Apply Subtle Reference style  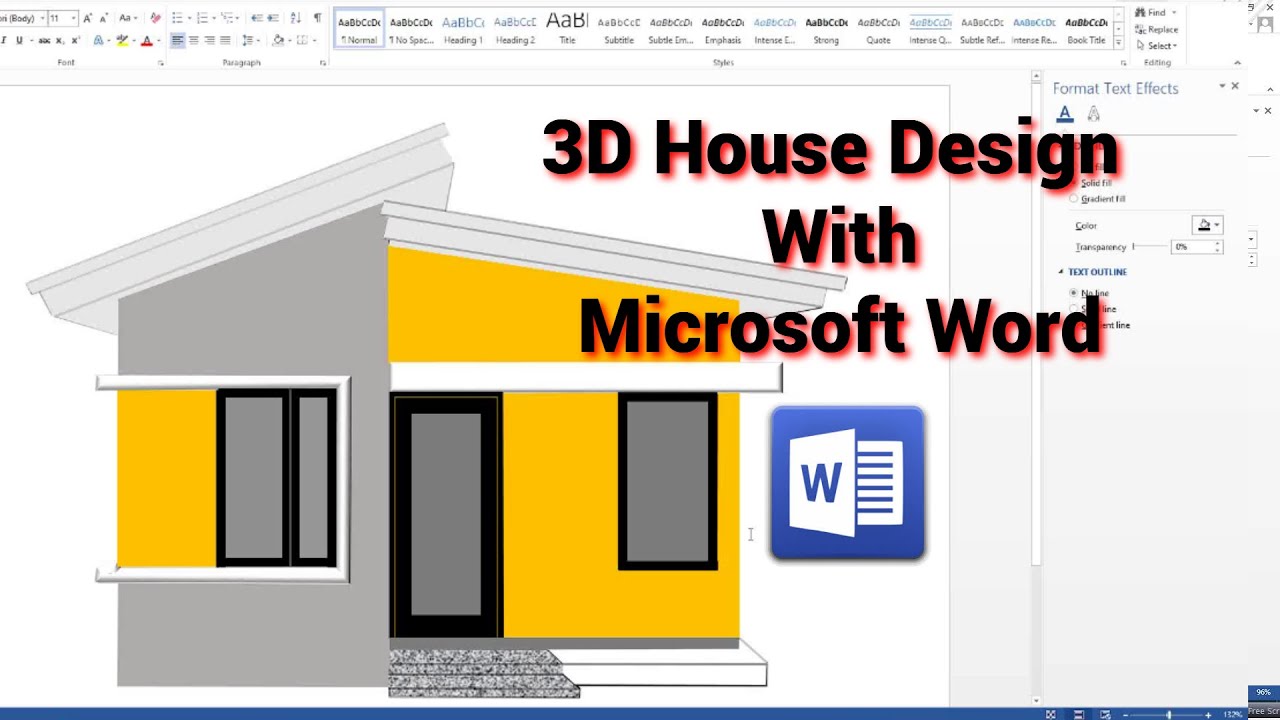982,29
